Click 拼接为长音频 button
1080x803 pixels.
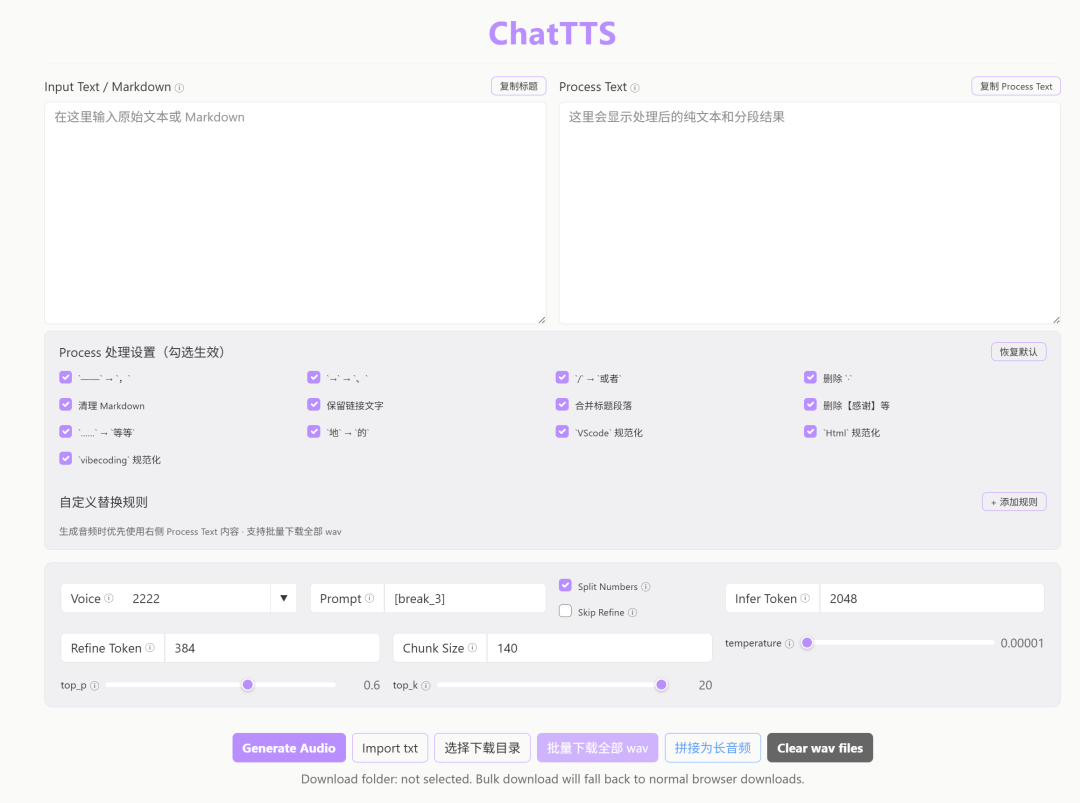click(x=713, y=748)
